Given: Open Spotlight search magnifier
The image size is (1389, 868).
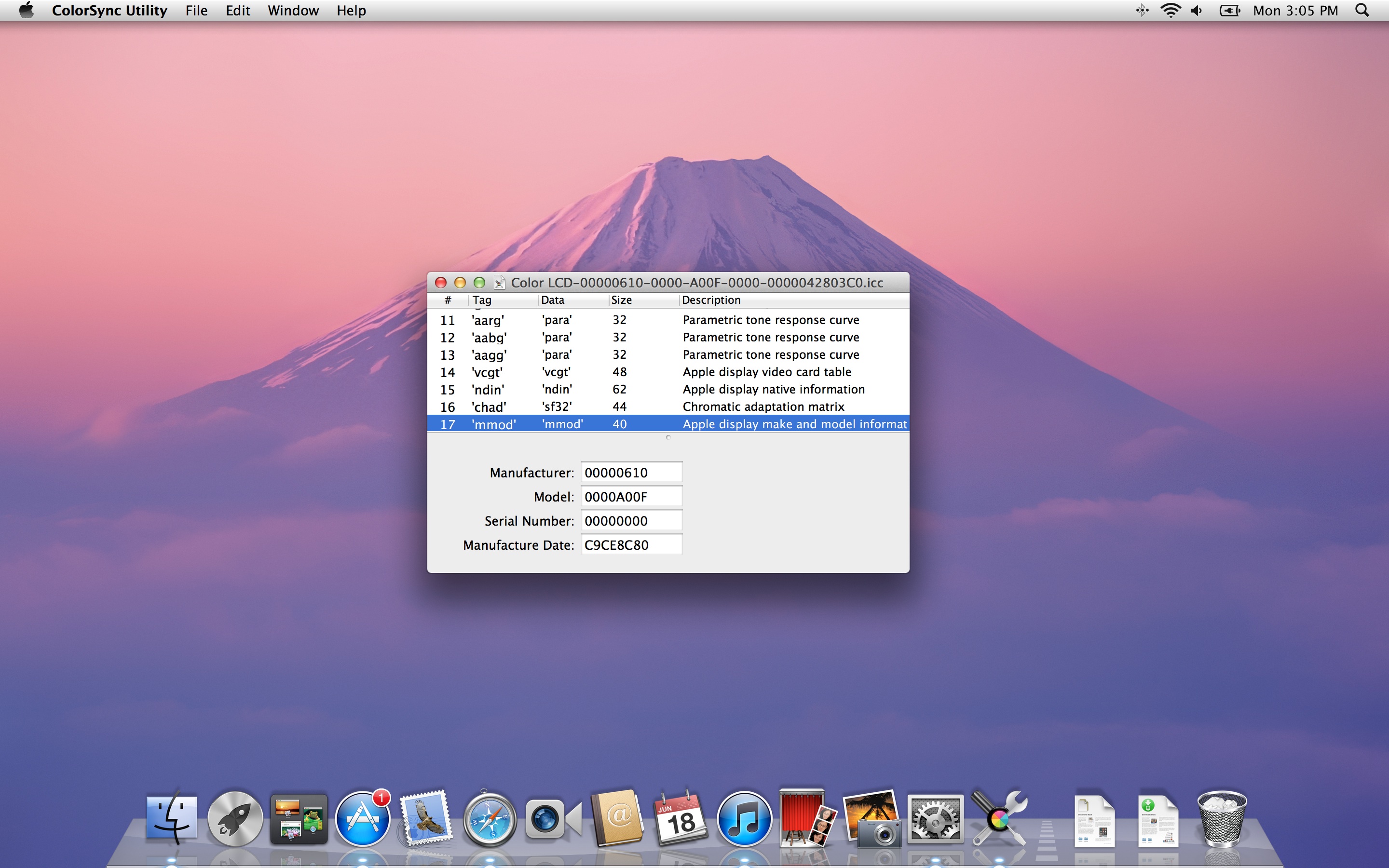Looking at the screenshot, I should (x=1362, y=10).
